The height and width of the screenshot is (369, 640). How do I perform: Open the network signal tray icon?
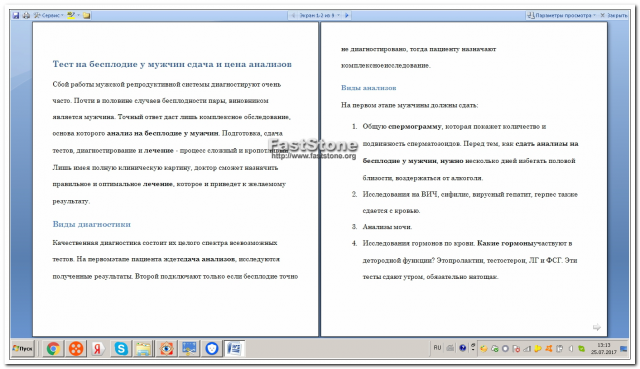(527, 349)
